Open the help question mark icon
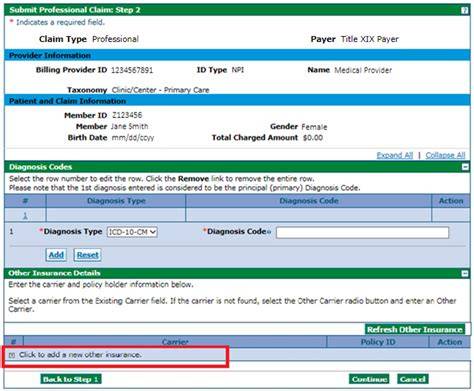 pos(464,10)
